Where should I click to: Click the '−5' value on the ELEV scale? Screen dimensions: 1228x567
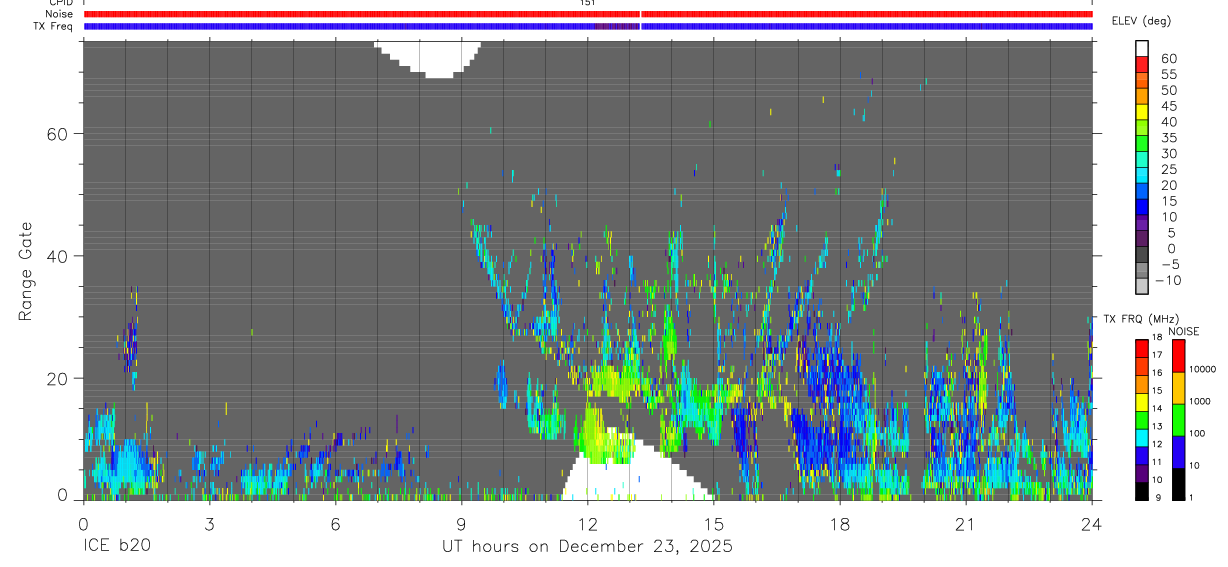1171,264
